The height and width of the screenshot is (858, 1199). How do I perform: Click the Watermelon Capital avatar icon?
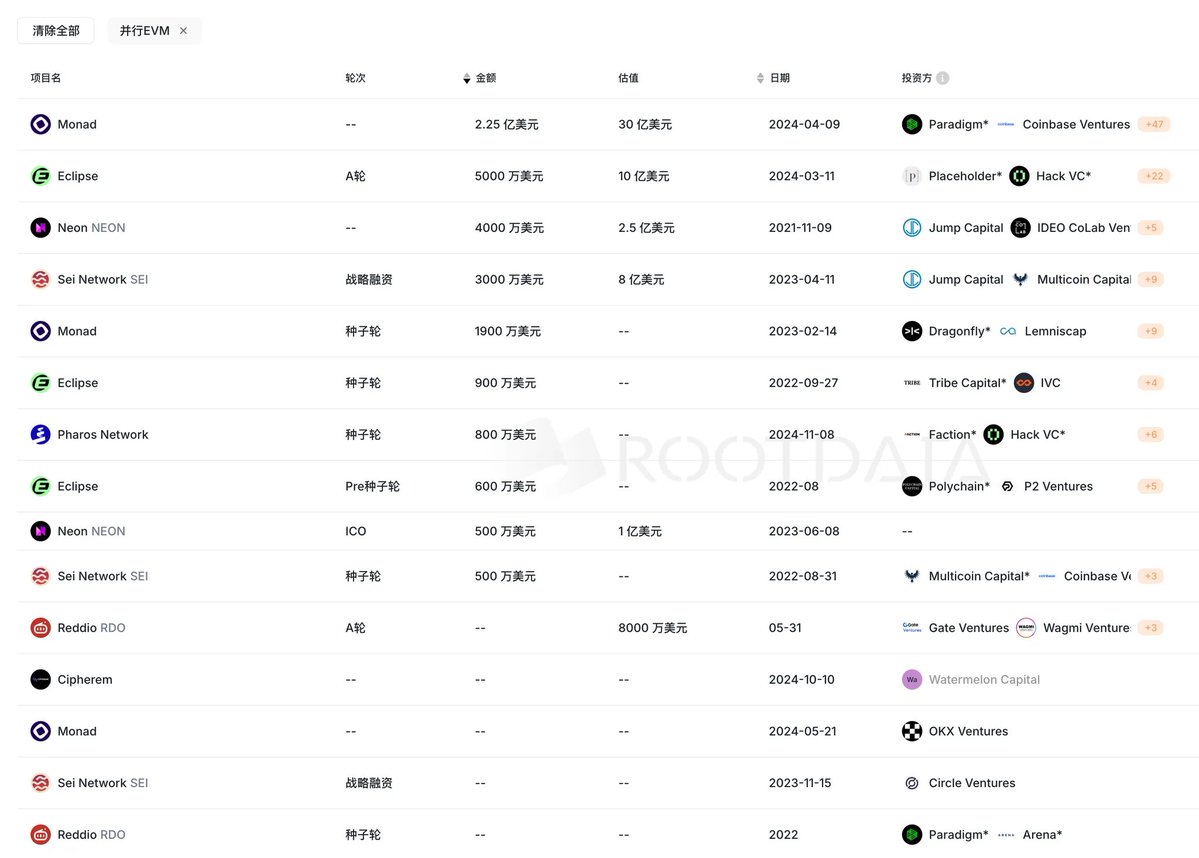911,679
